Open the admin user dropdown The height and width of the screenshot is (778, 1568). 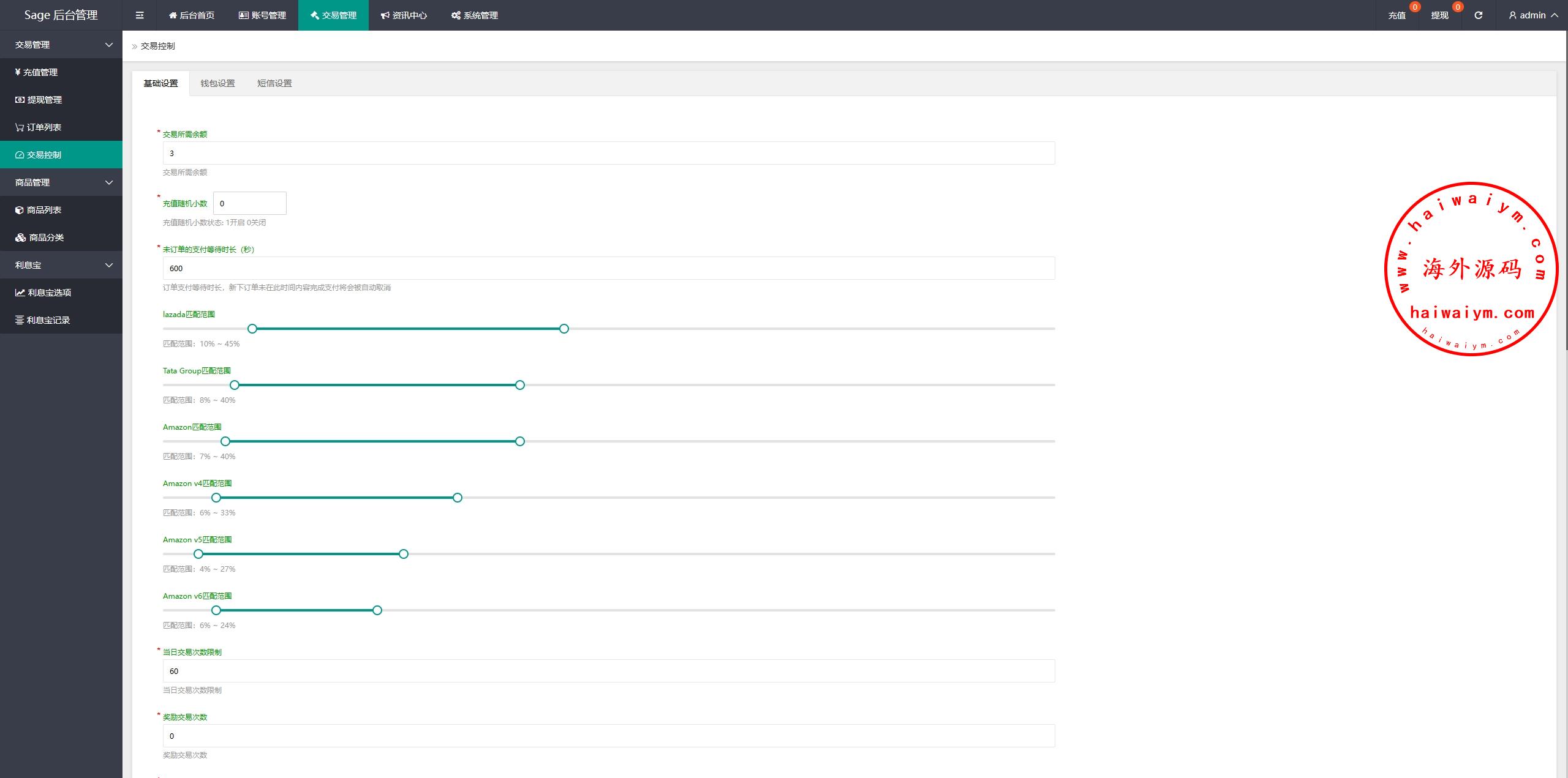click(x=1533, y=15)
